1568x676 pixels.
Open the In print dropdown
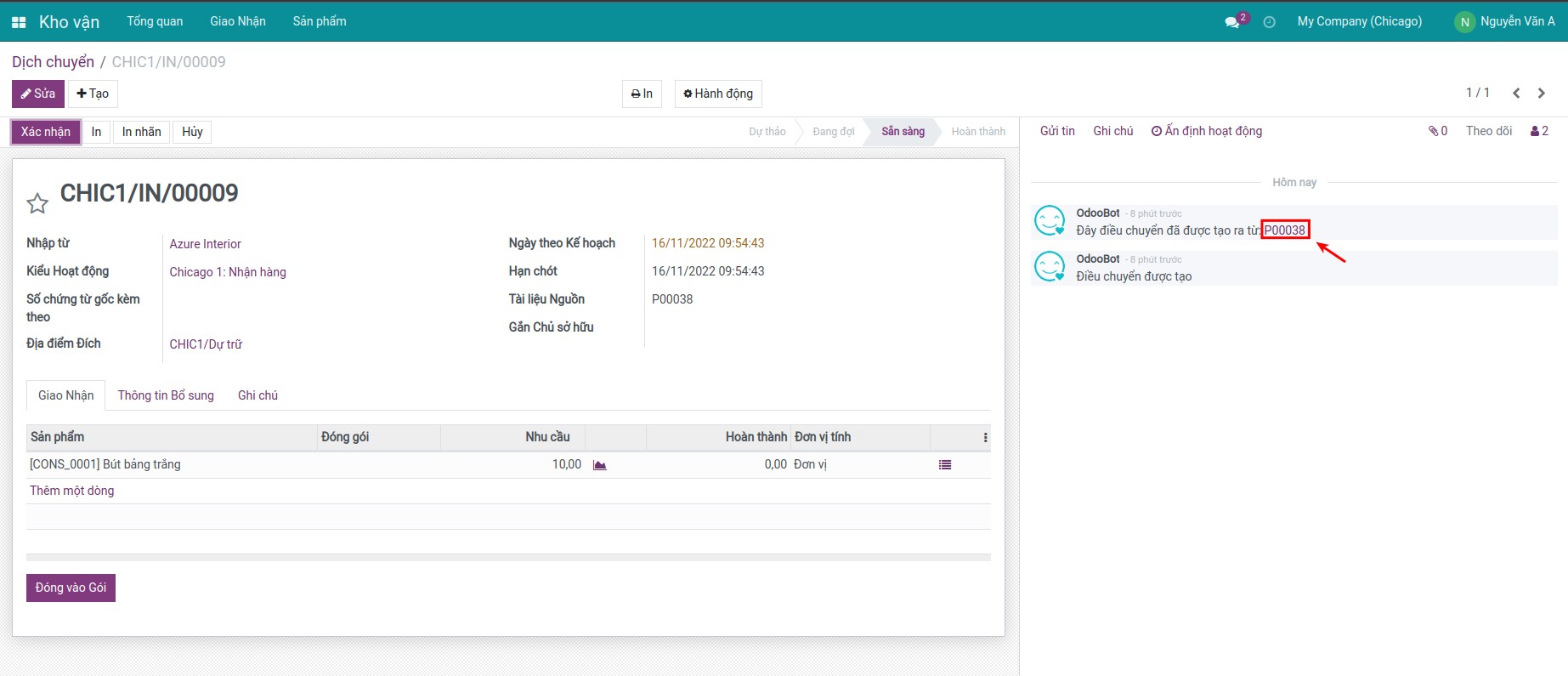pyautogui.click(x=642, y=94)
